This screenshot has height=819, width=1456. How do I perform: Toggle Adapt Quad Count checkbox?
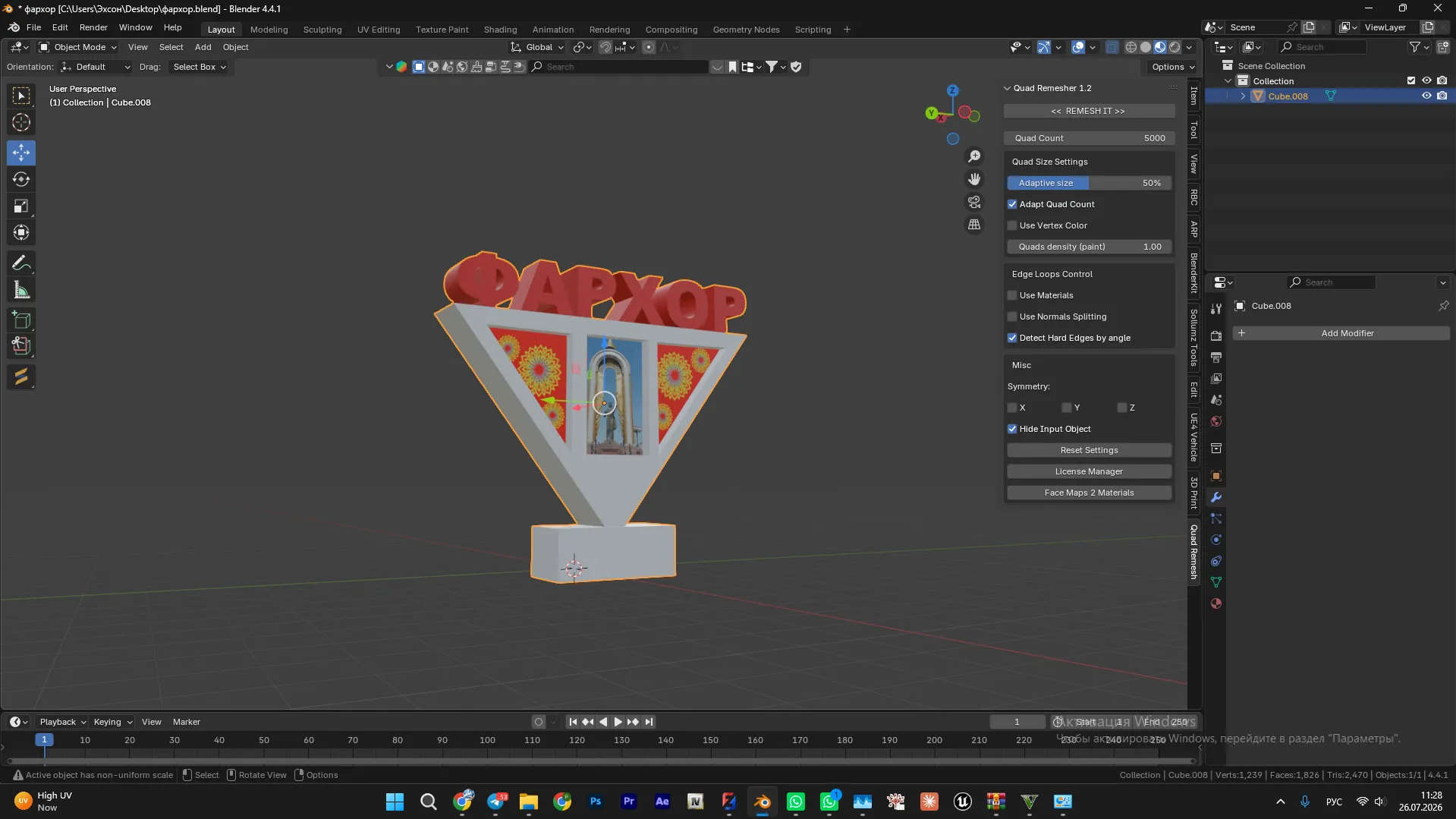1012,204
